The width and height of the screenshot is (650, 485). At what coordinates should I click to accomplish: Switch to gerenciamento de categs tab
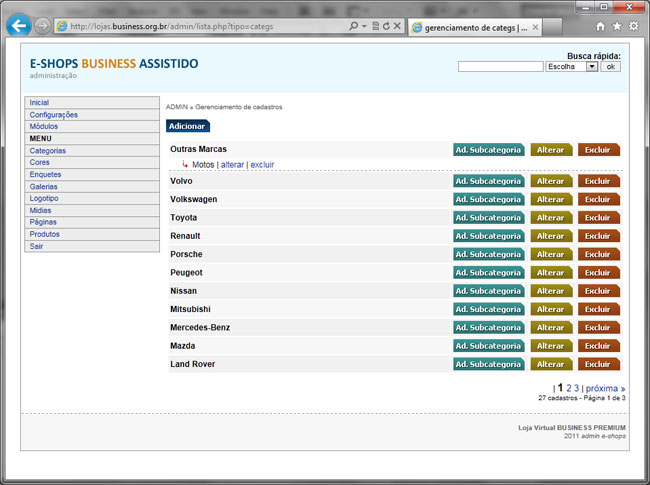point(468,26)
